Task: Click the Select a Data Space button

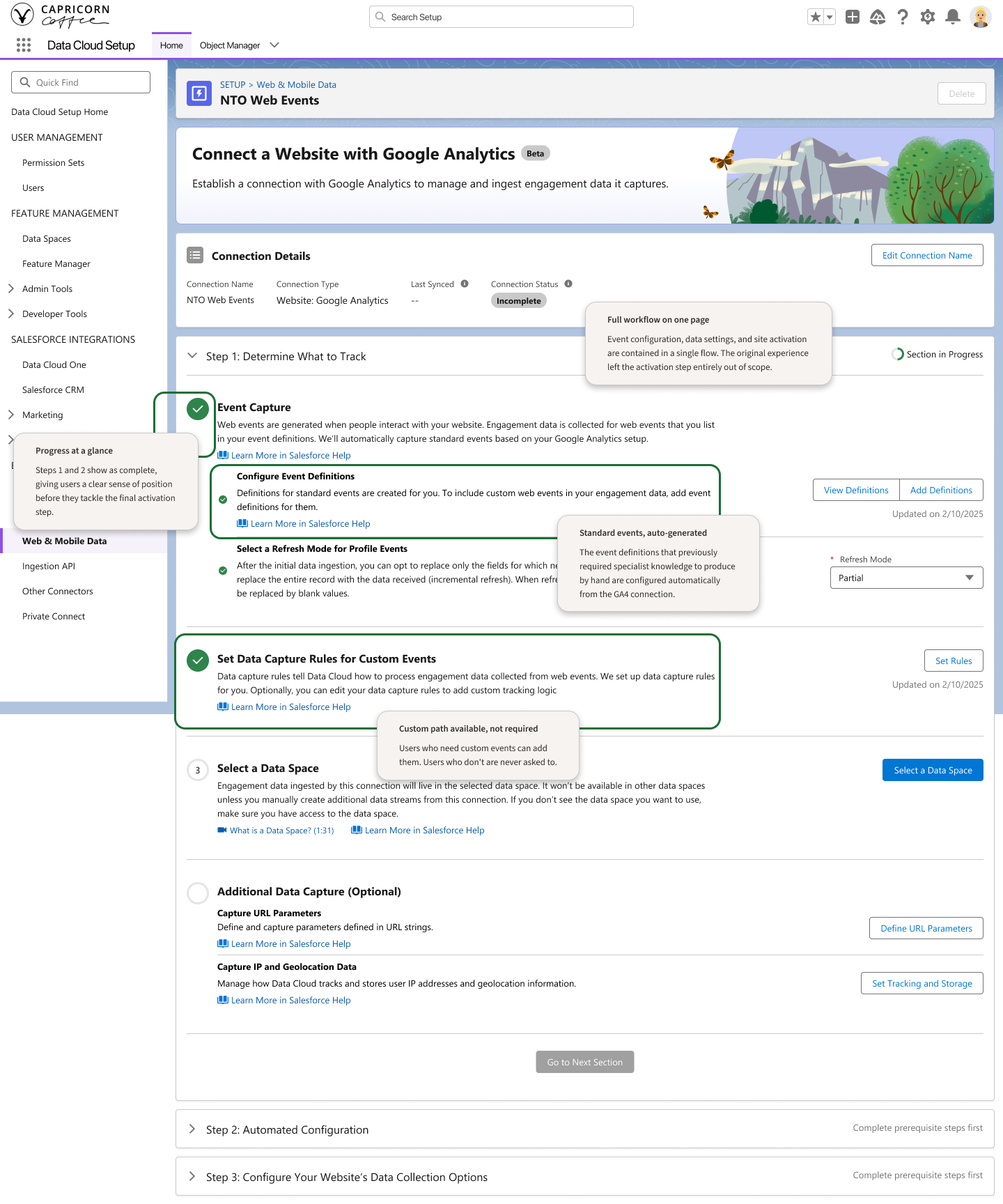Action: click(x=933, y=770)
